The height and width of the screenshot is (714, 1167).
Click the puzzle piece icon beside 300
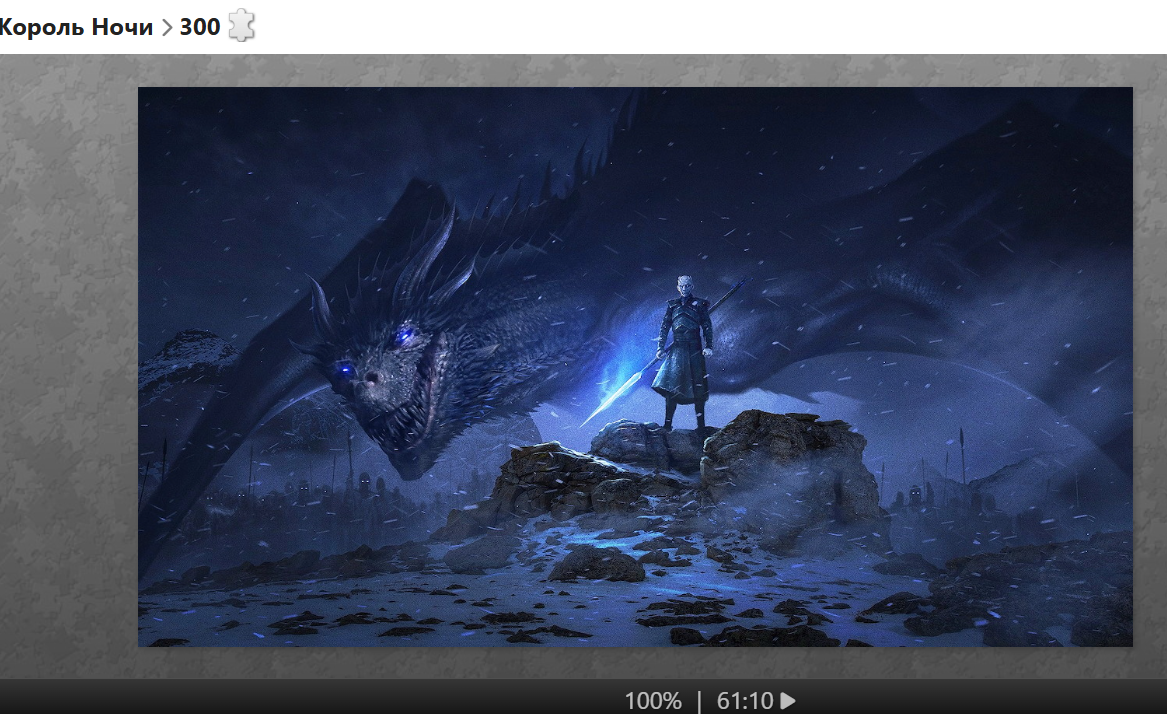point(241,25)
